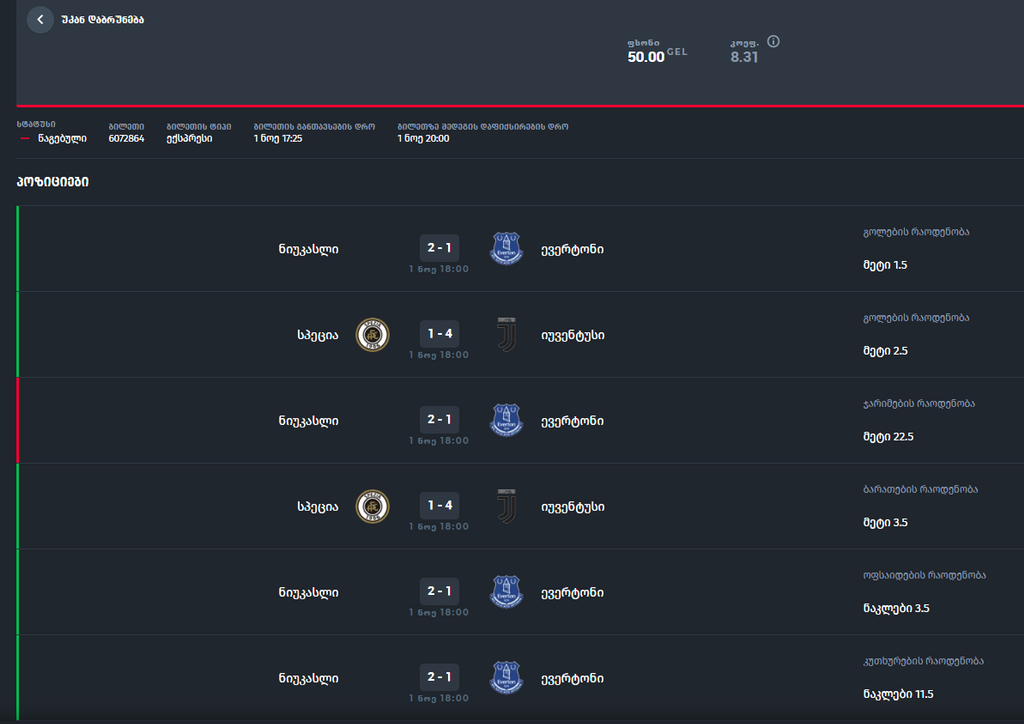Select the მეტი 1.5 goals bet
This screenshot has height=724, width=1024.
coord(885,265)
